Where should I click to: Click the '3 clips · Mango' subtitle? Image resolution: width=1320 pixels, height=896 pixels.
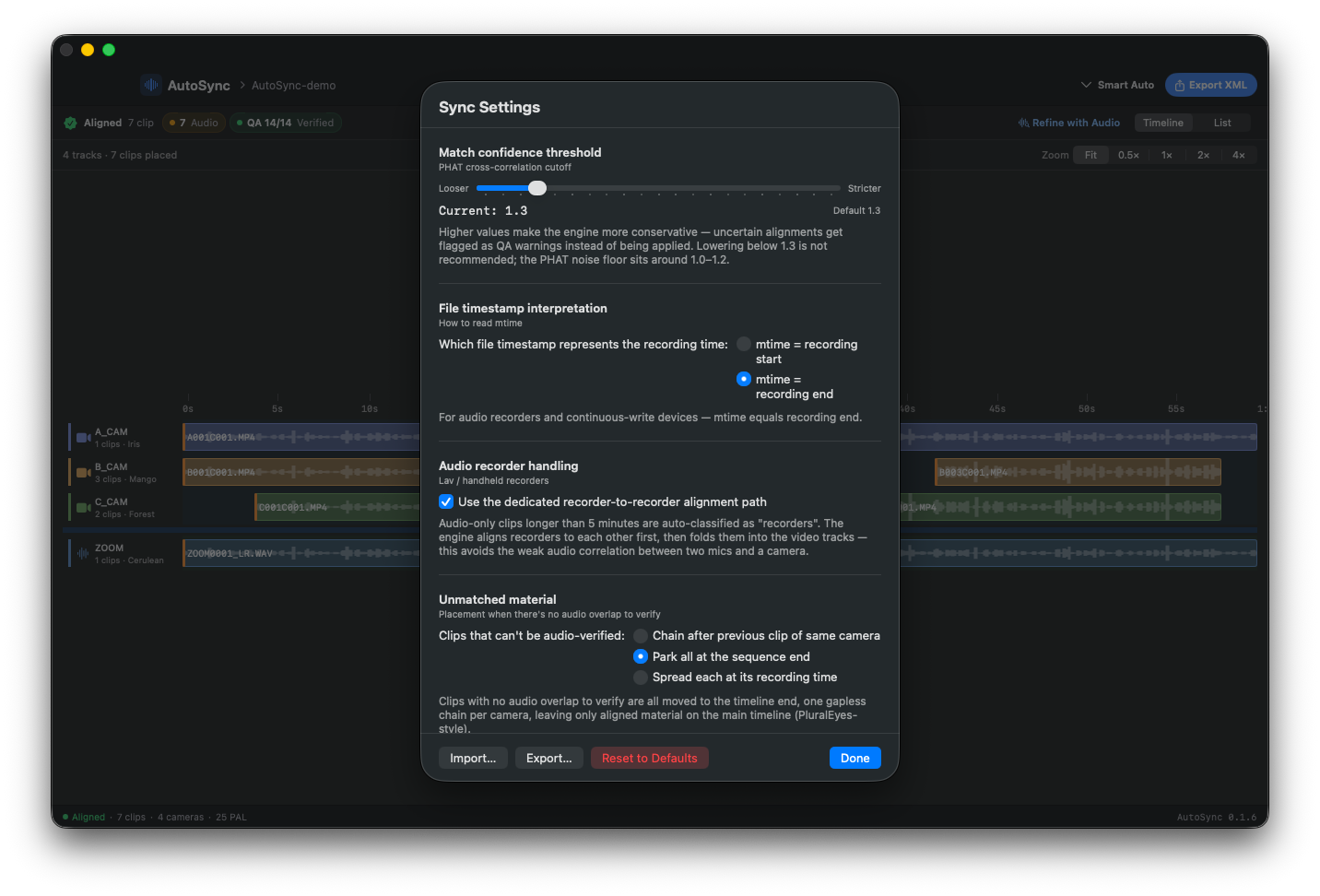125,479
